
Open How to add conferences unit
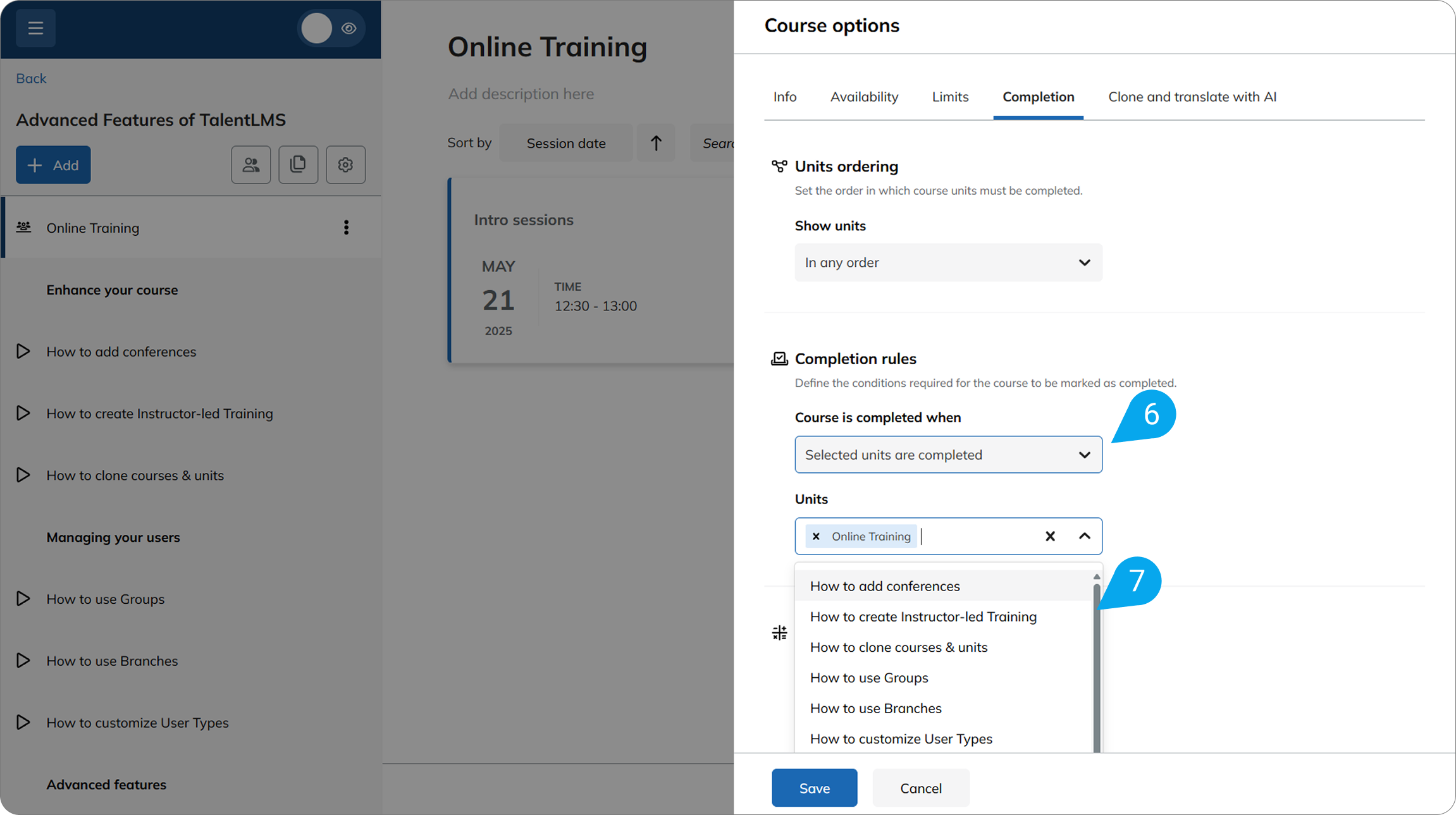point(121,352)
